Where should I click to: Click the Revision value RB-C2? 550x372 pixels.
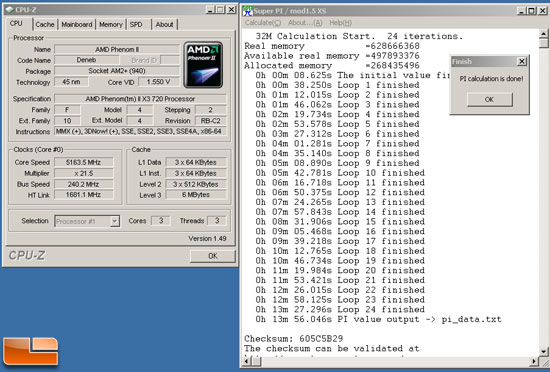(210, 121)
